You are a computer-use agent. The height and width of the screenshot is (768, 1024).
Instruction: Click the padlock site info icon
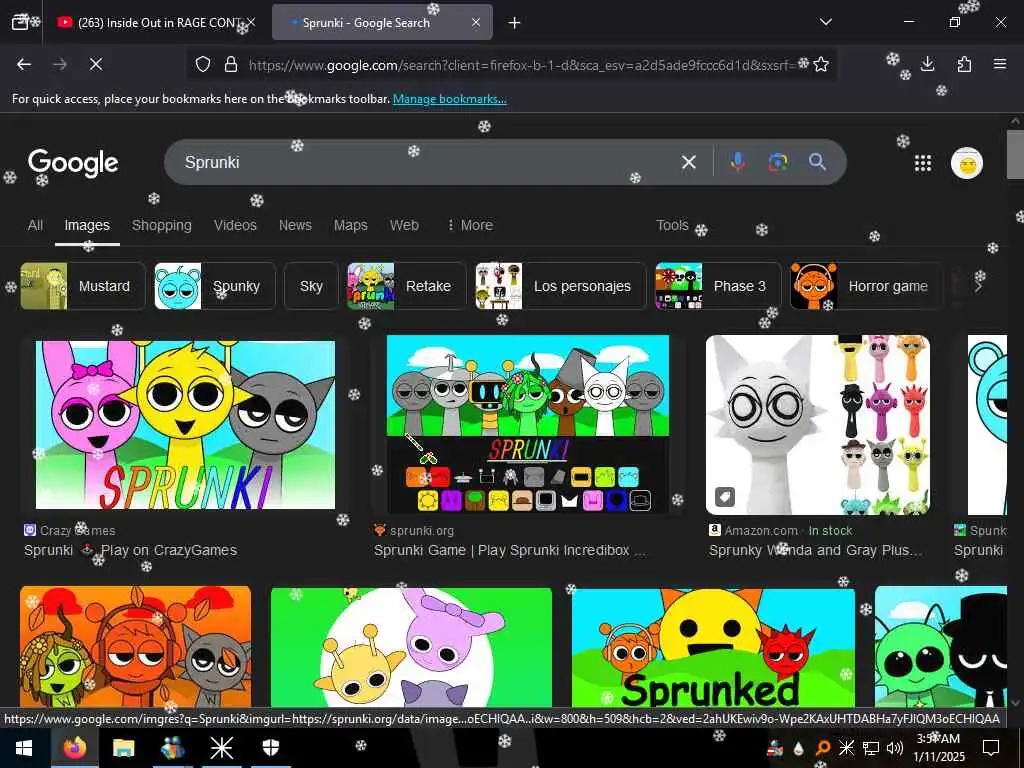pyautogui.click(x=231, y=64)
